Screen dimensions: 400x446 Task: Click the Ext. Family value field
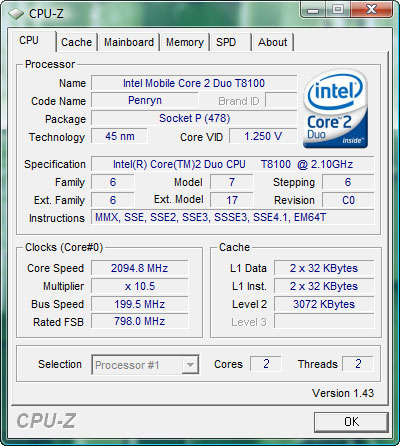(113, 200)
